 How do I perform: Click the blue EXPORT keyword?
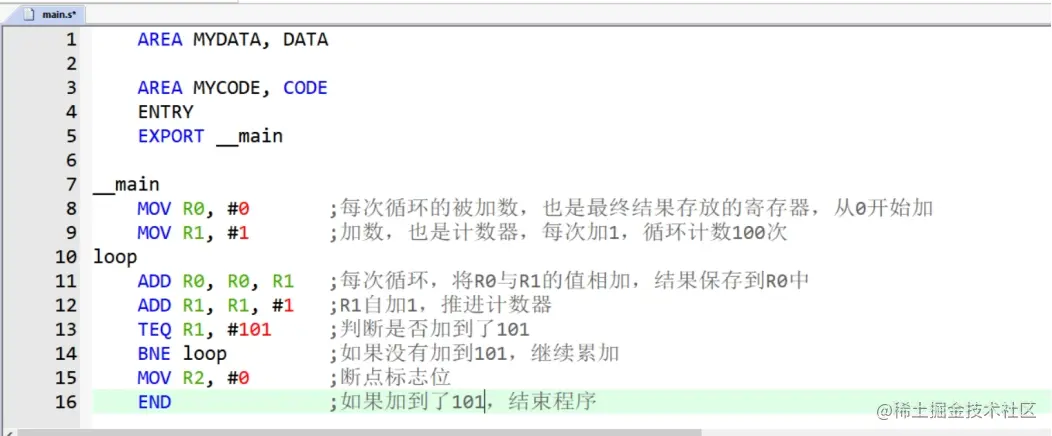[x=171, y=136]
